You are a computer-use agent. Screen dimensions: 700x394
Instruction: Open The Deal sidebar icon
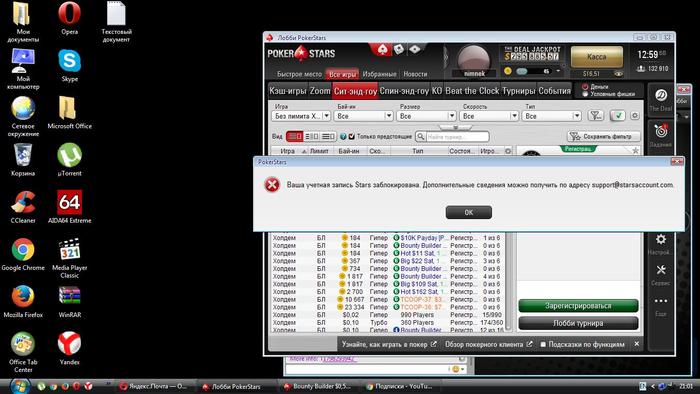tap(661, 95)
